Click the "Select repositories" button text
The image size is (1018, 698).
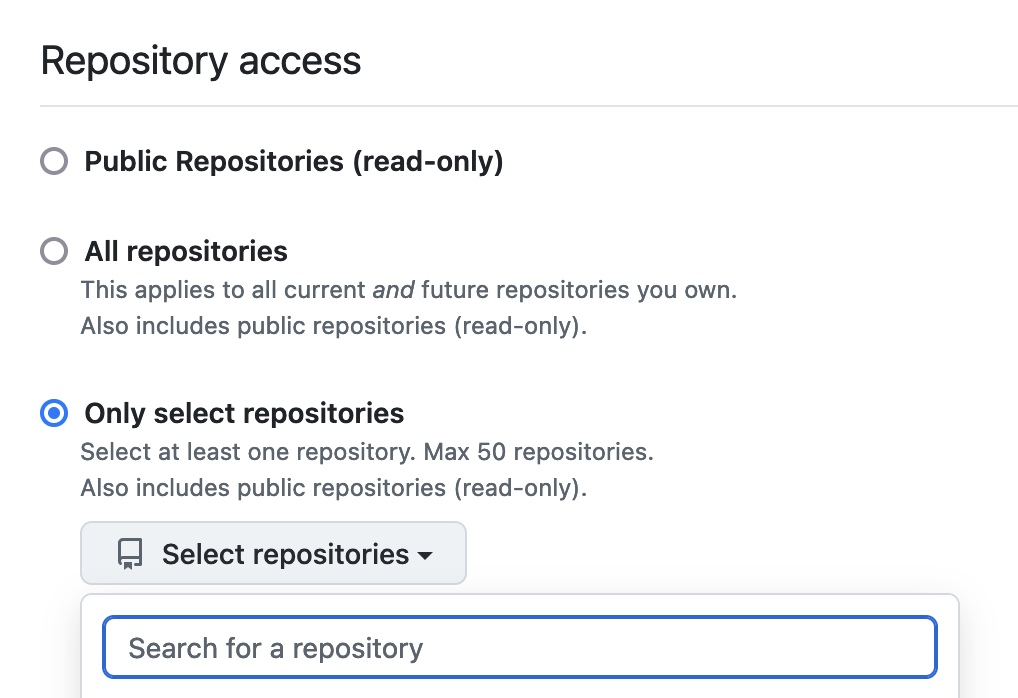point(285,554)
